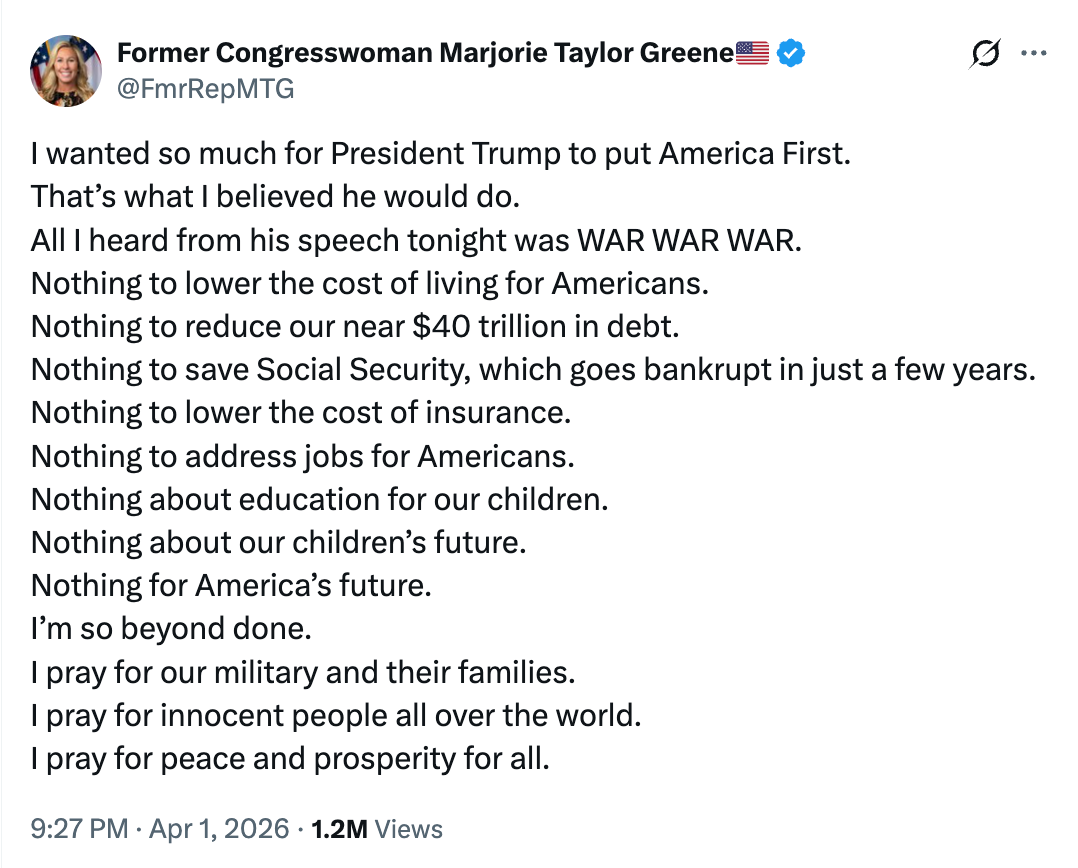Click the line about peace and prosperity
The height and width of the screenshot is (868, 1078).
(290, 758)
